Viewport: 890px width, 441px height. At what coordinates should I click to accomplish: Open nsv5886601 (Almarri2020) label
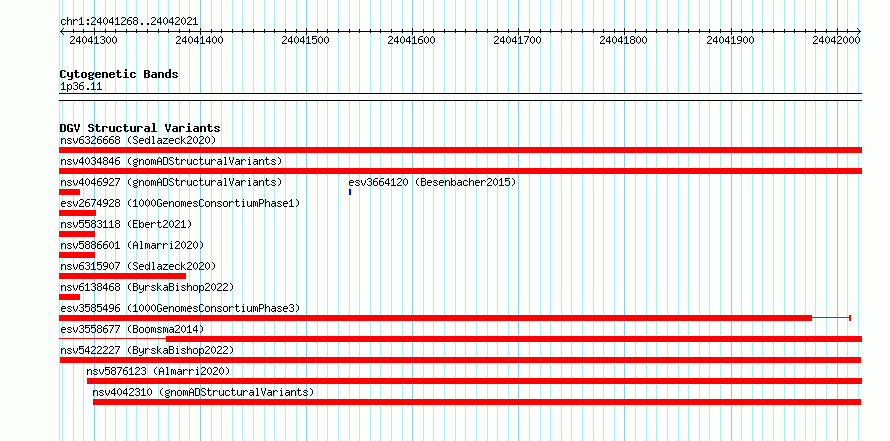pos(132,245)
